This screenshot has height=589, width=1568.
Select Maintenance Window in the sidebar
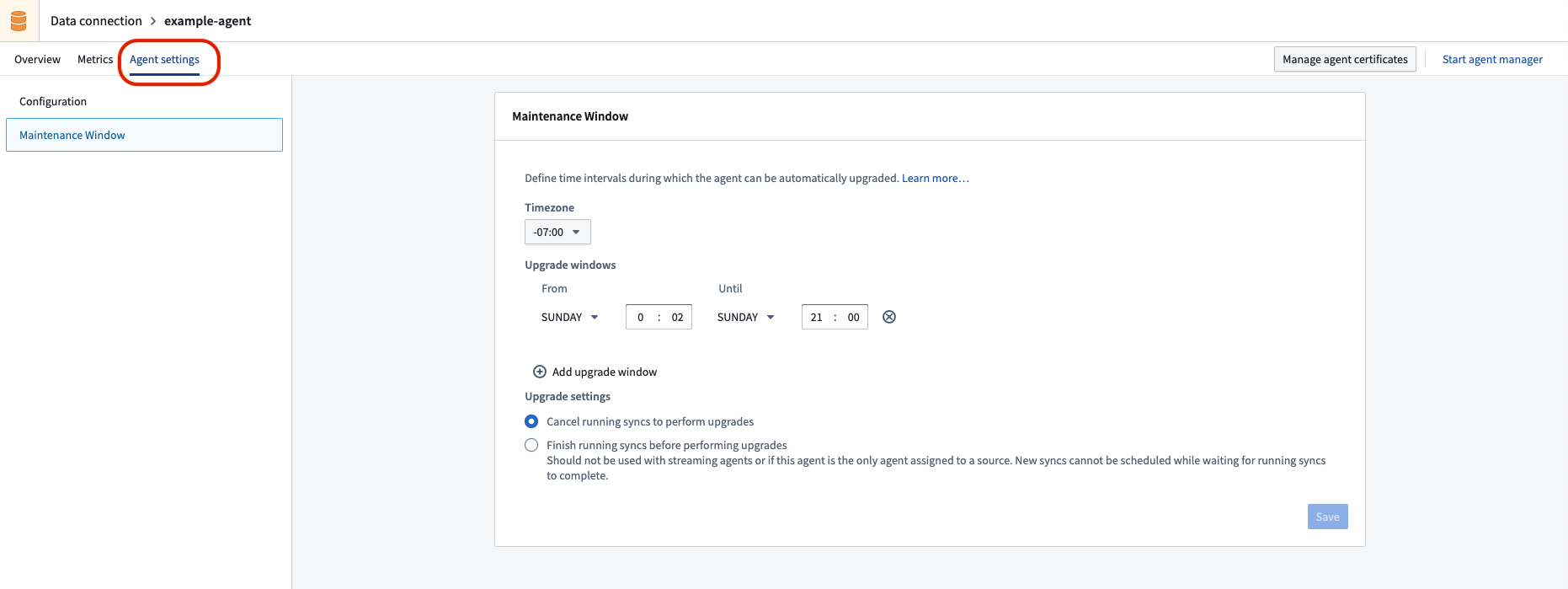point(144,135)
